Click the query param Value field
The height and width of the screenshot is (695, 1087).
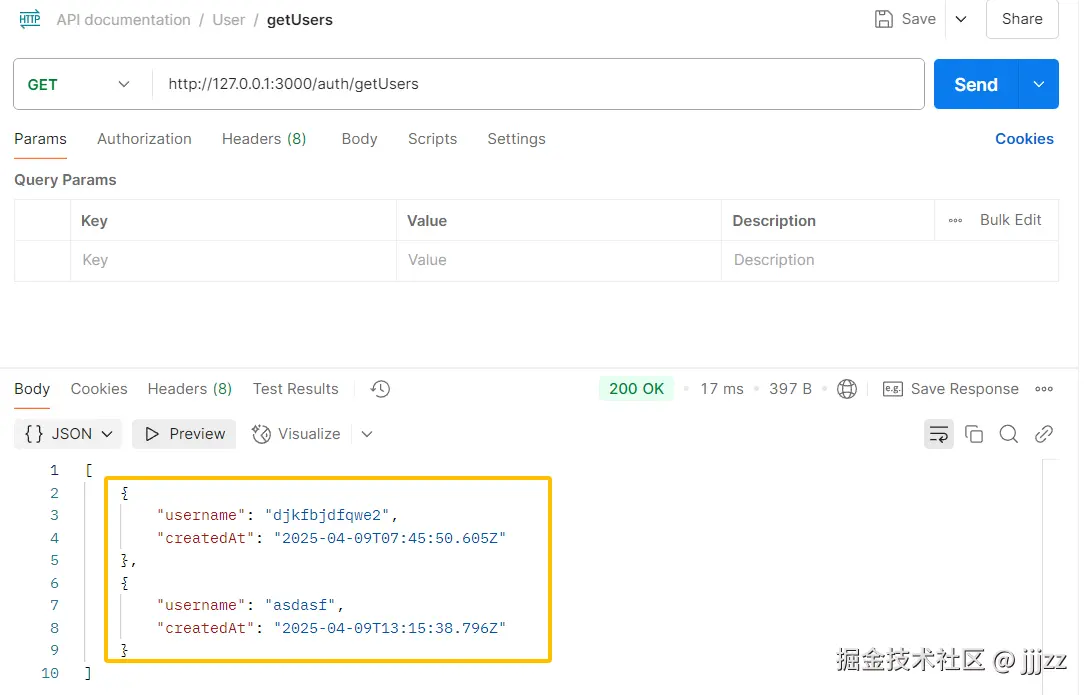tap(559, 260)
